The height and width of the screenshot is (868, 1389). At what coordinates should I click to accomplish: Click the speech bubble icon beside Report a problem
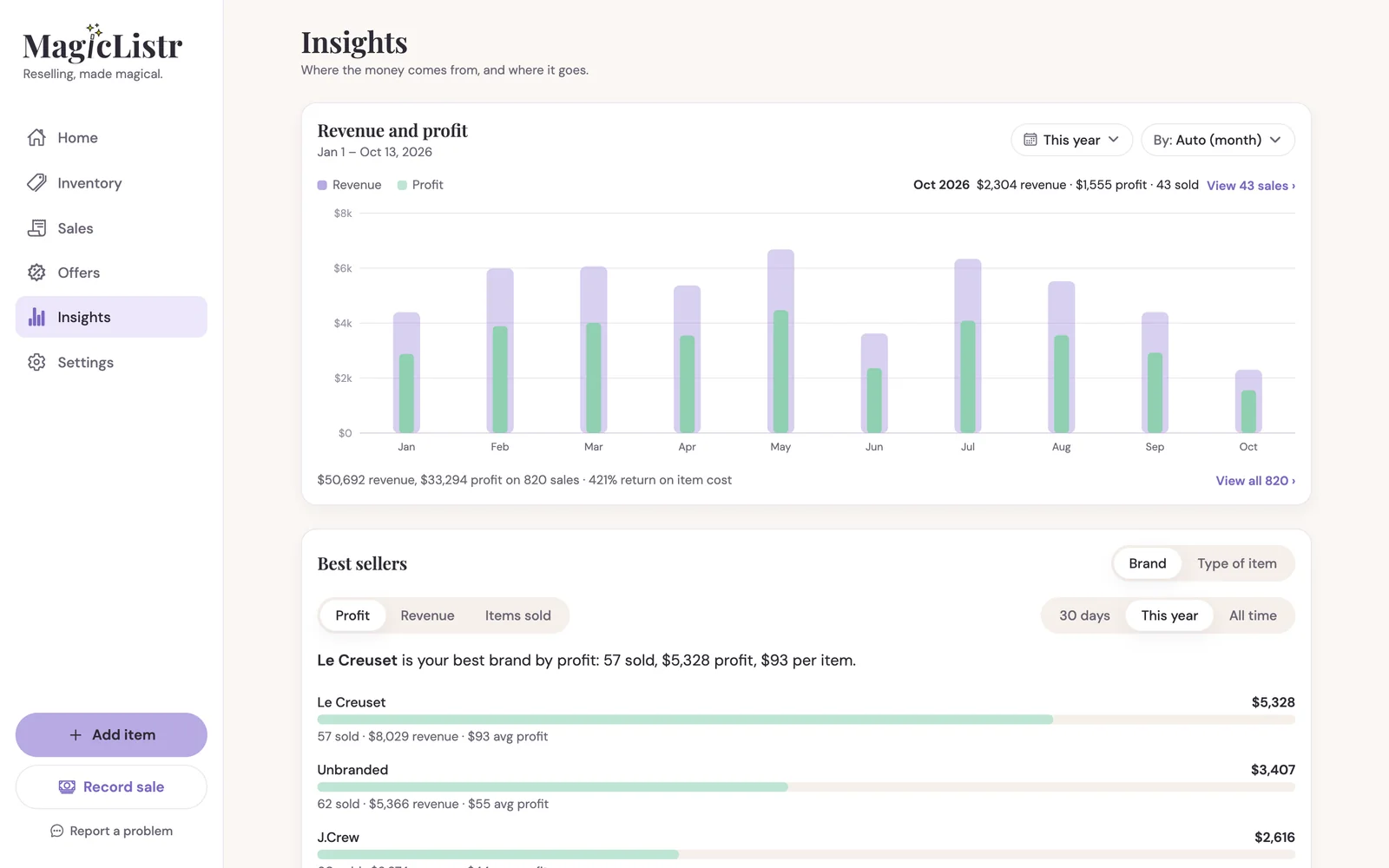pyautogui.click(x=57, y=831)
